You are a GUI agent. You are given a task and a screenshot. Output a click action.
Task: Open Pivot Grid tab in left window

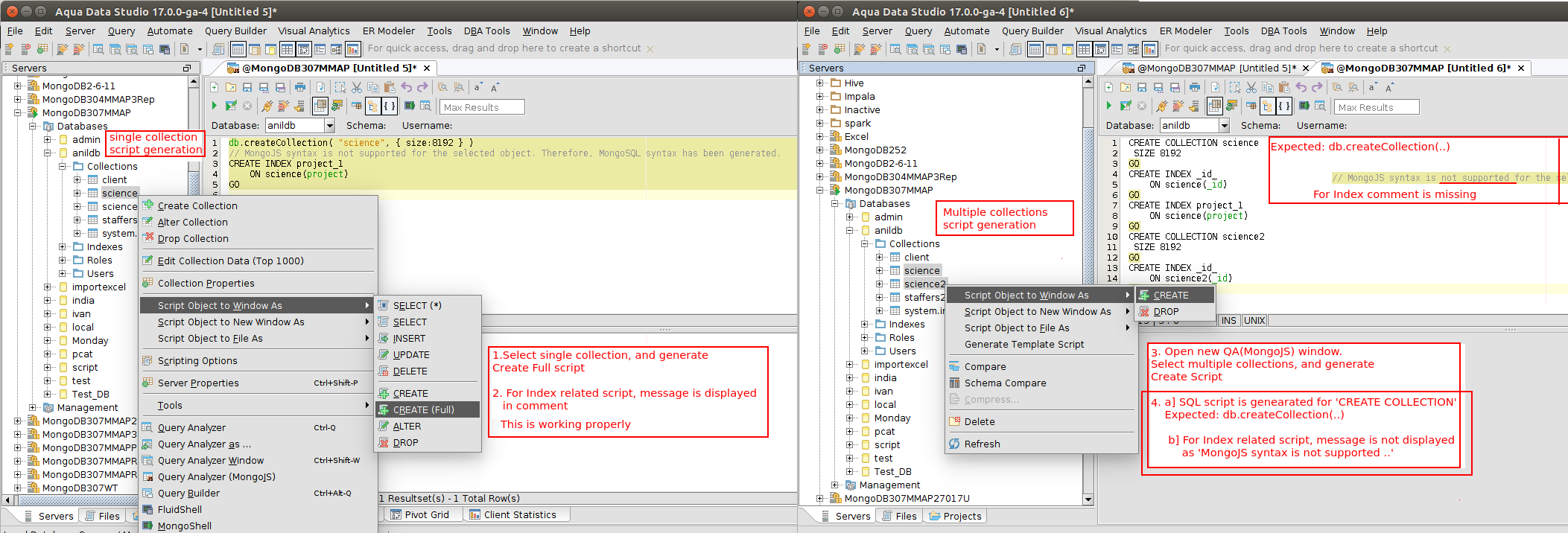[420, 514]
